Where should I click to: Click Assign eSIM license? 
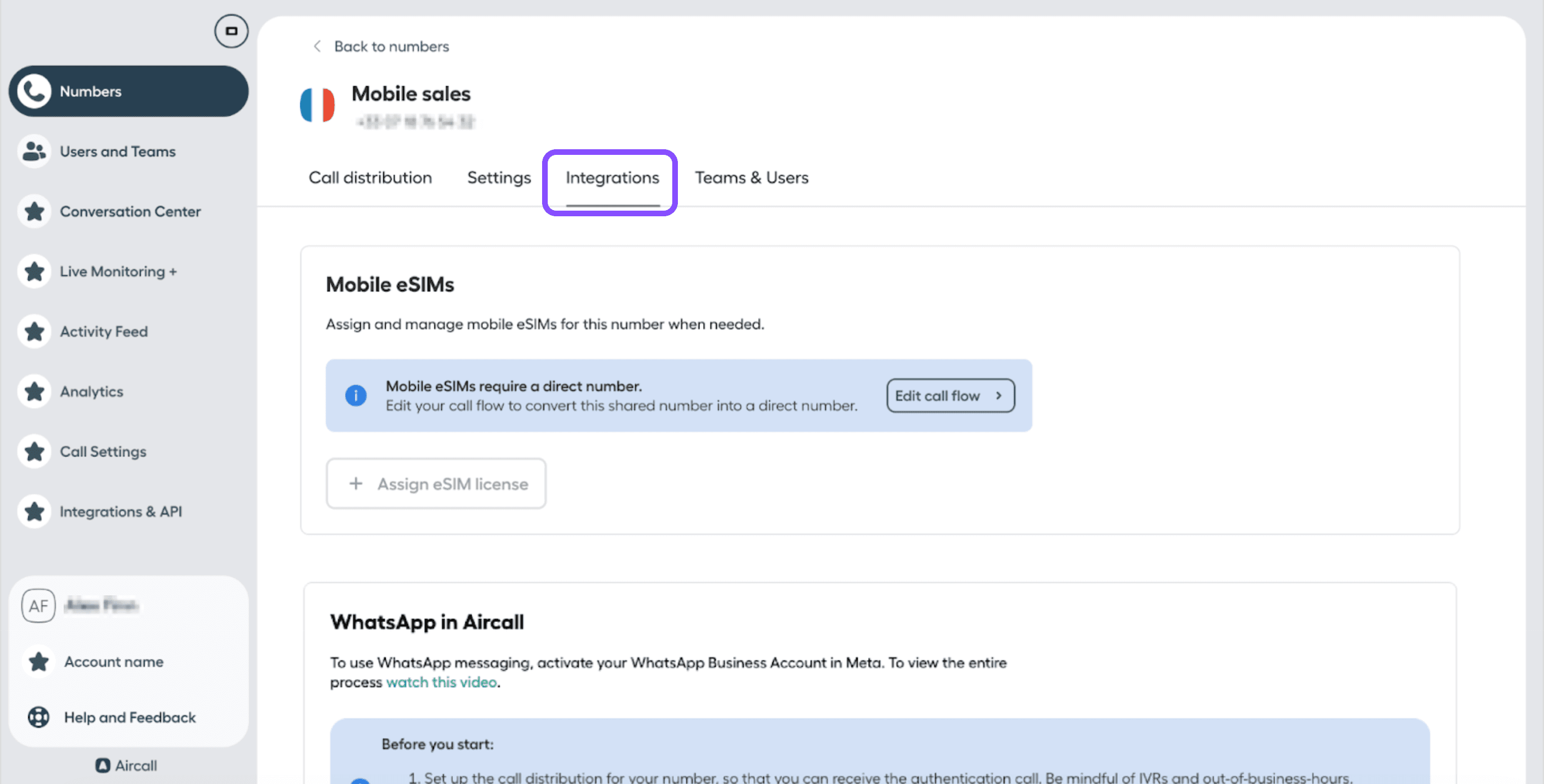point(436,483)
